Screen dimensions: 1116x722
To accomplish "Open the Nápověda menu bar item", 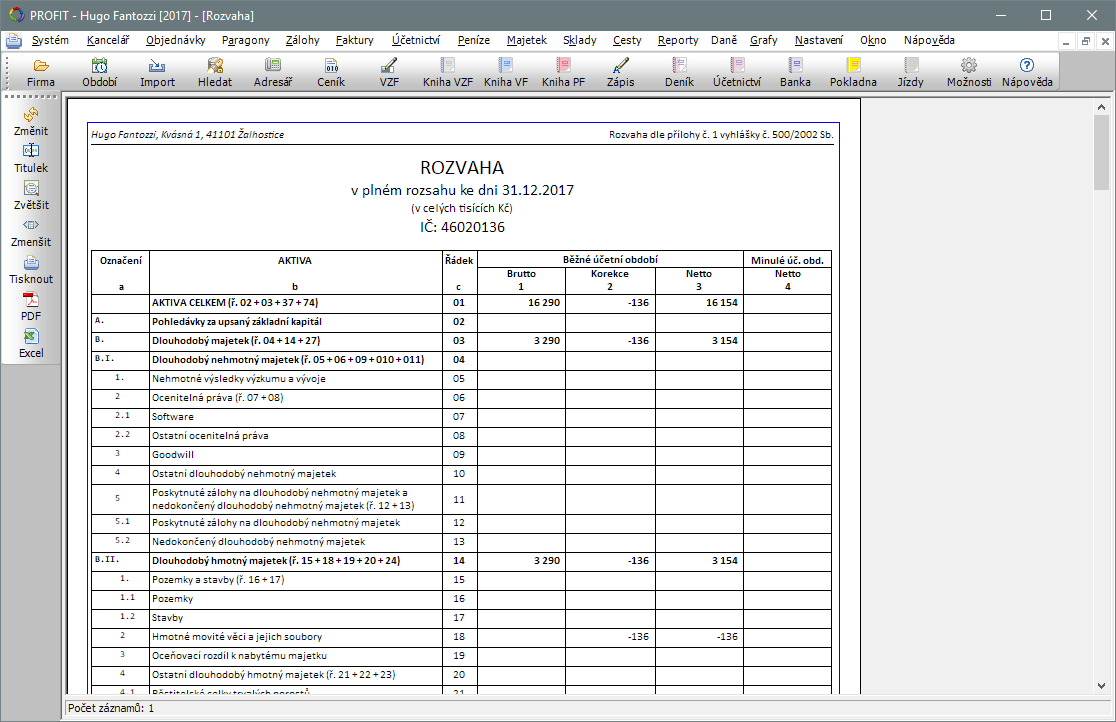I will 929,41.
